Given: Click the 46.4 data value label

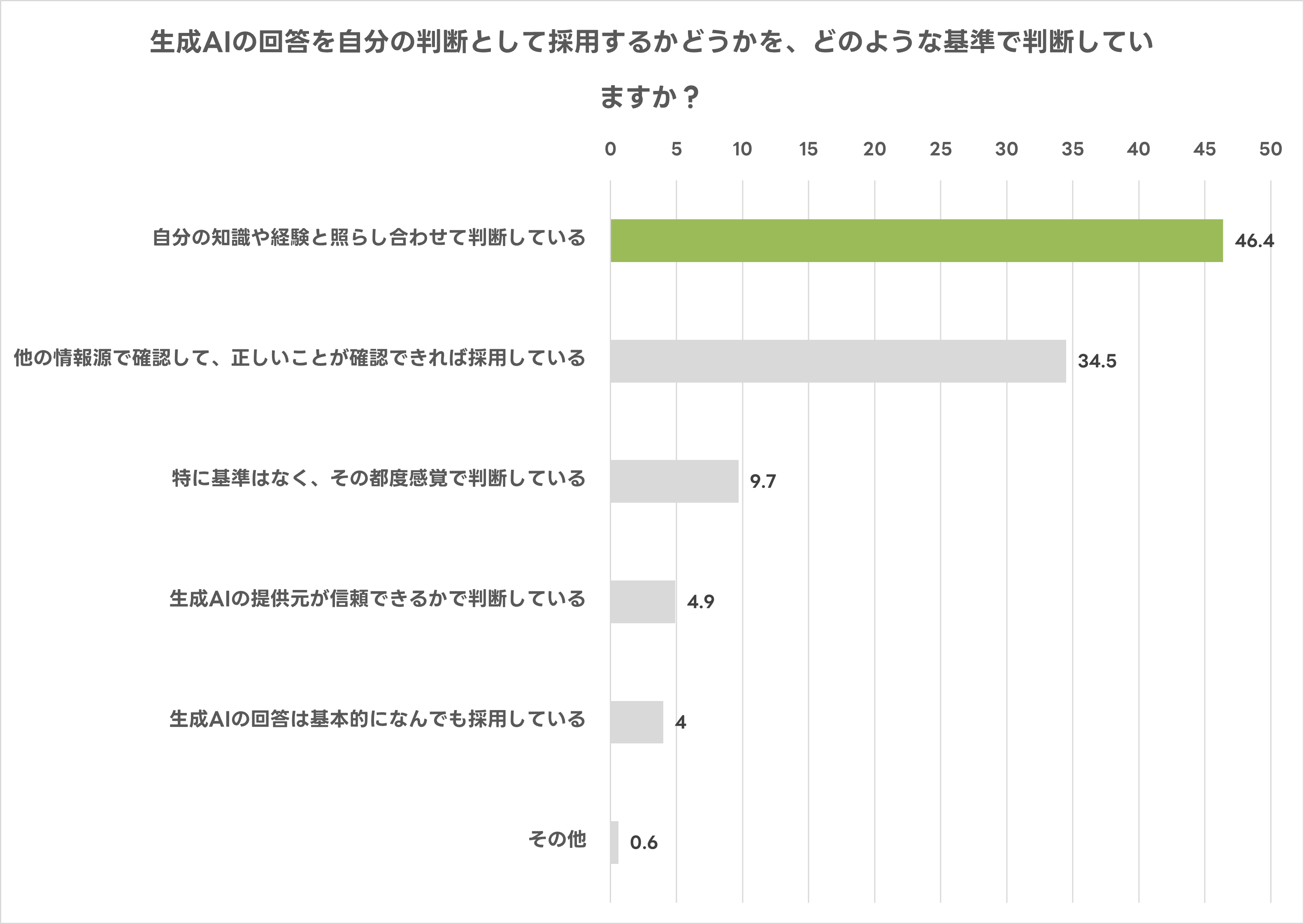Looking at the screenshot, I should (1254, 241).
